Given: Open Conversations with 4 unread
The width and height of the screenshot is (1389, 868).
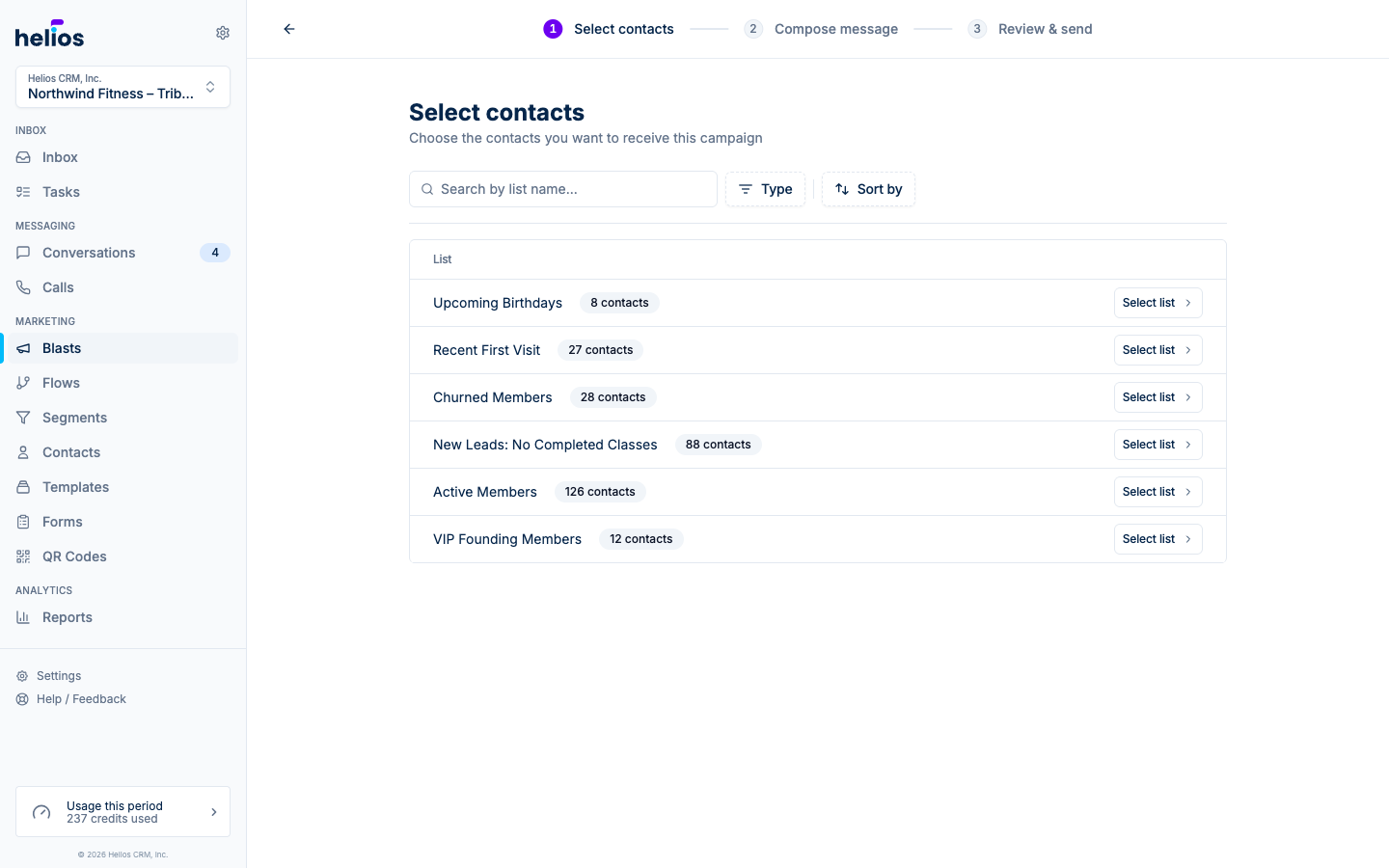Looking at the screenshot, I should pyautogui.click(x=123, y=253).
